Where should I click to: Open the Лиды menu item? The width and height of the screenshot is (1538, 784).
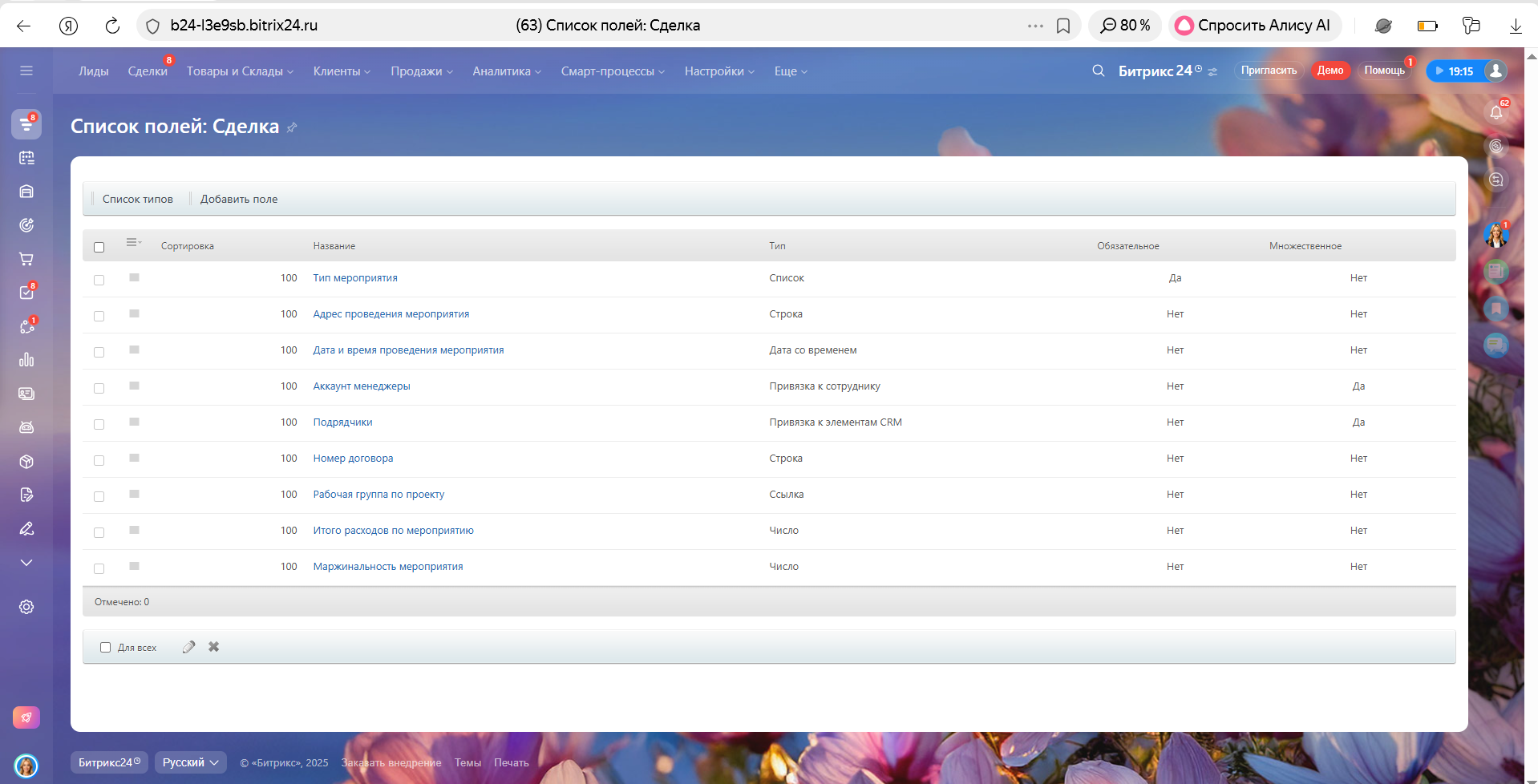pos(93,71)
